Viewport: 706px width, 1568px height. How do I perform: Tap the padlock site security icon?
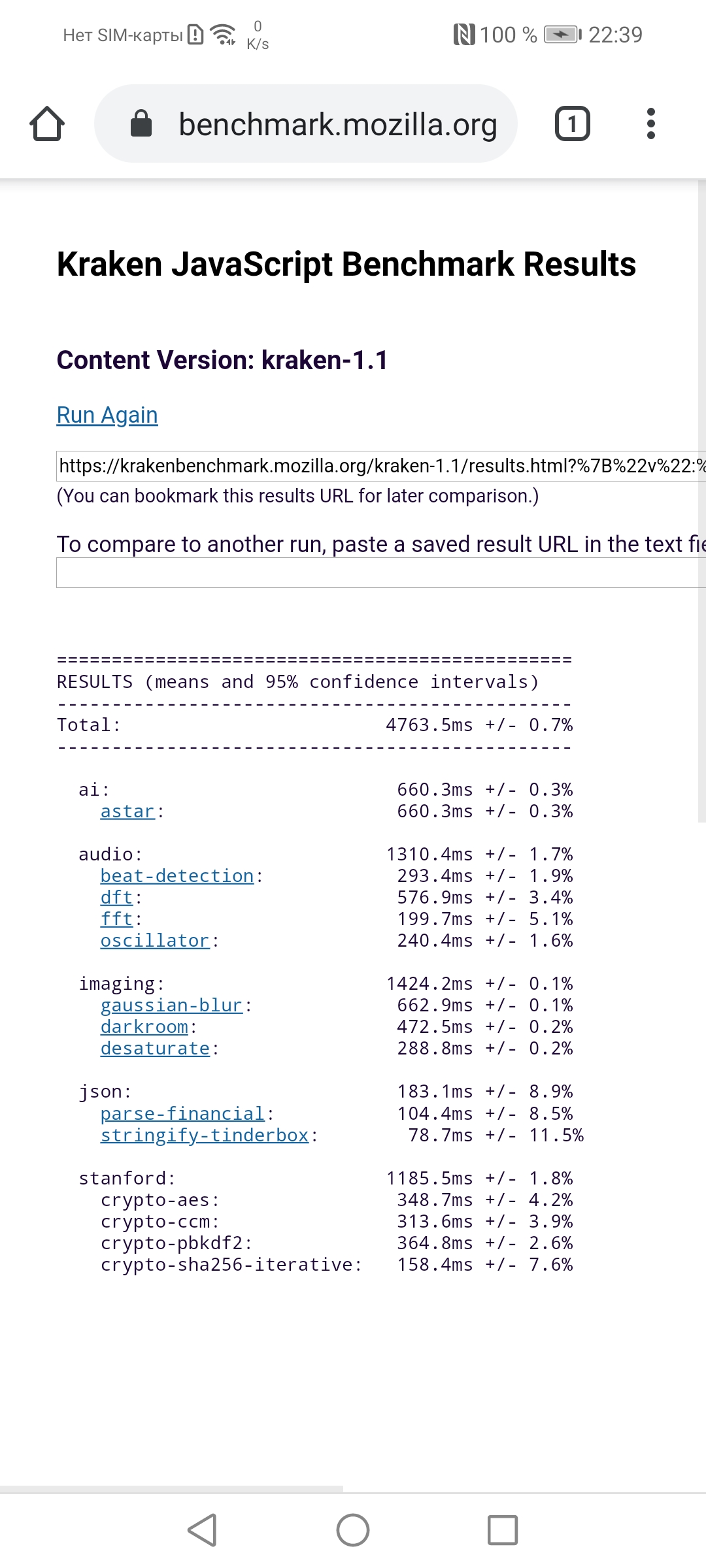pos(141,123)
